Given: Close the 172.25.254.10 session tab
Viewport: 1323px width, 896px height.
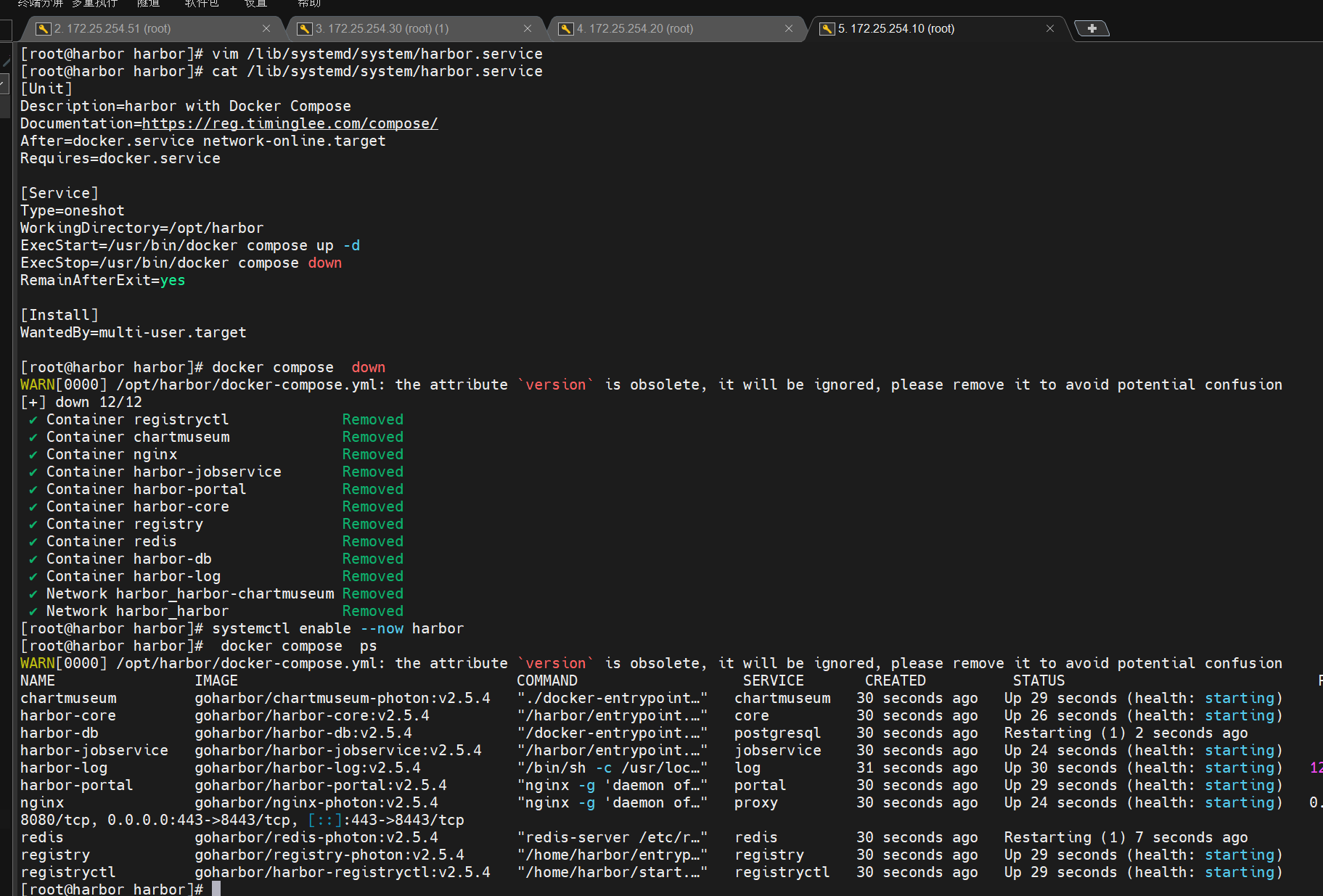Looking at the screenshot, I should tap(1050, 28).
